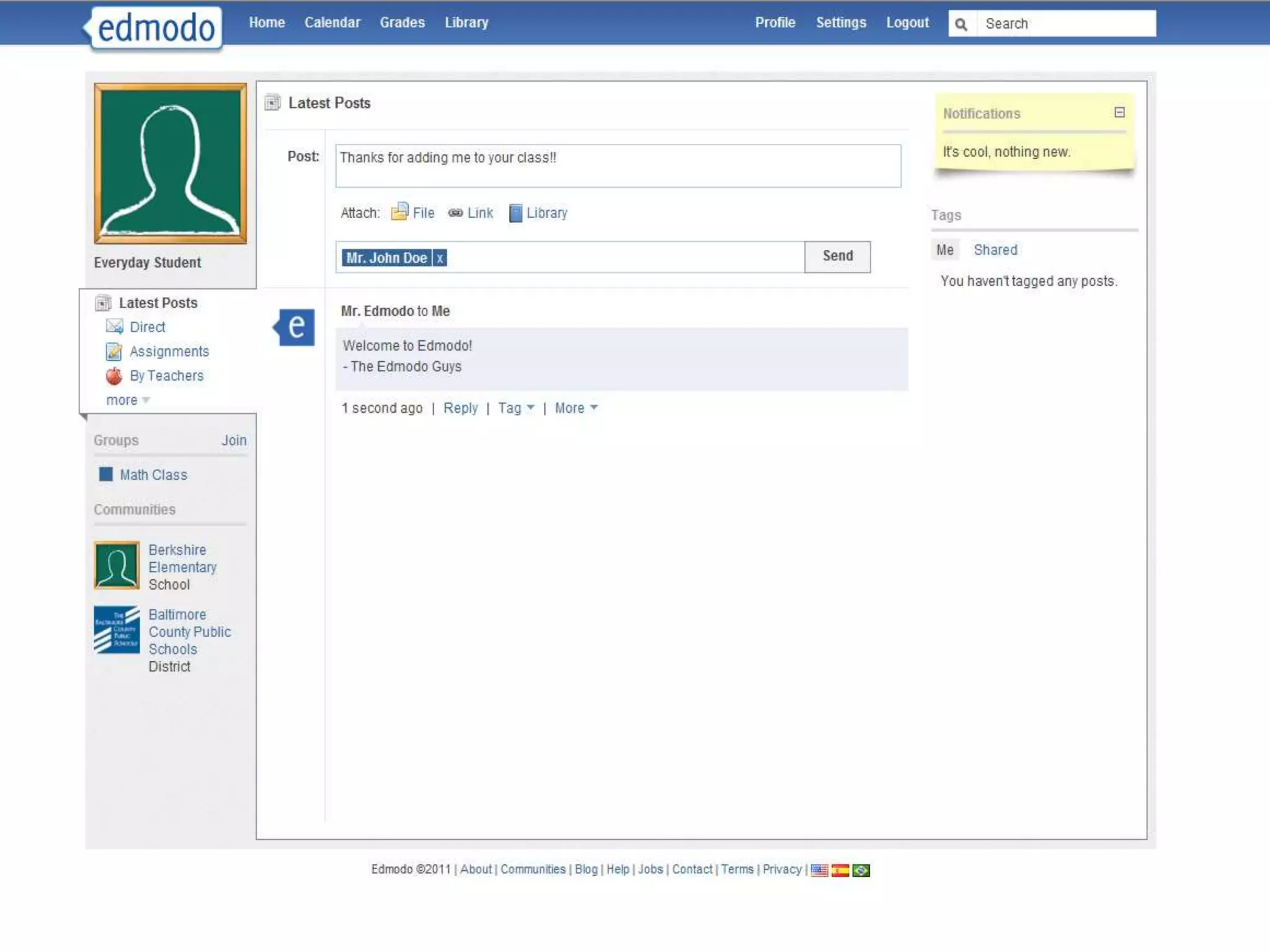
Task: Click the Link attachment chain icon
Action: pos(455,213)
